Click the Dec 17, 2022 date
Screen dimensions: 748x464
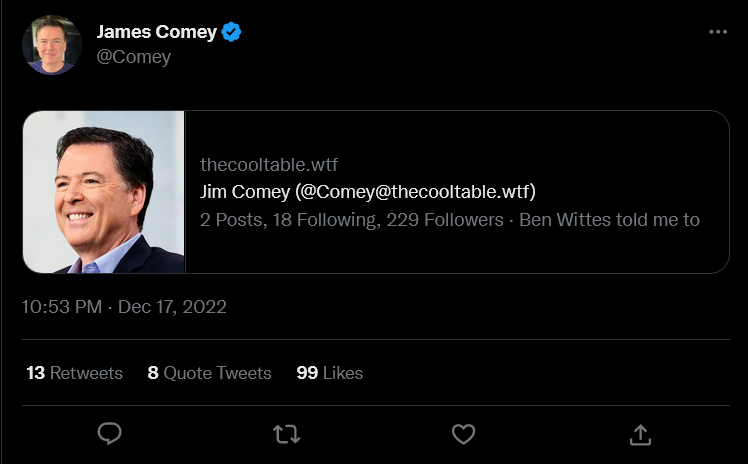[172, 307]
